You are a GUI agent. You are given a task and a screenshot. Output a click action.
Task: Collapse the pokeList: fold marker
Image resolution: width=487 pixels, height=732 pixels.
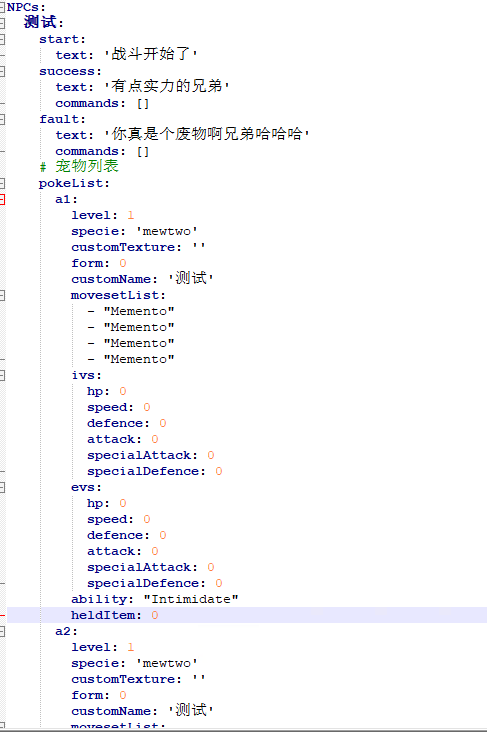pos(2,183)
